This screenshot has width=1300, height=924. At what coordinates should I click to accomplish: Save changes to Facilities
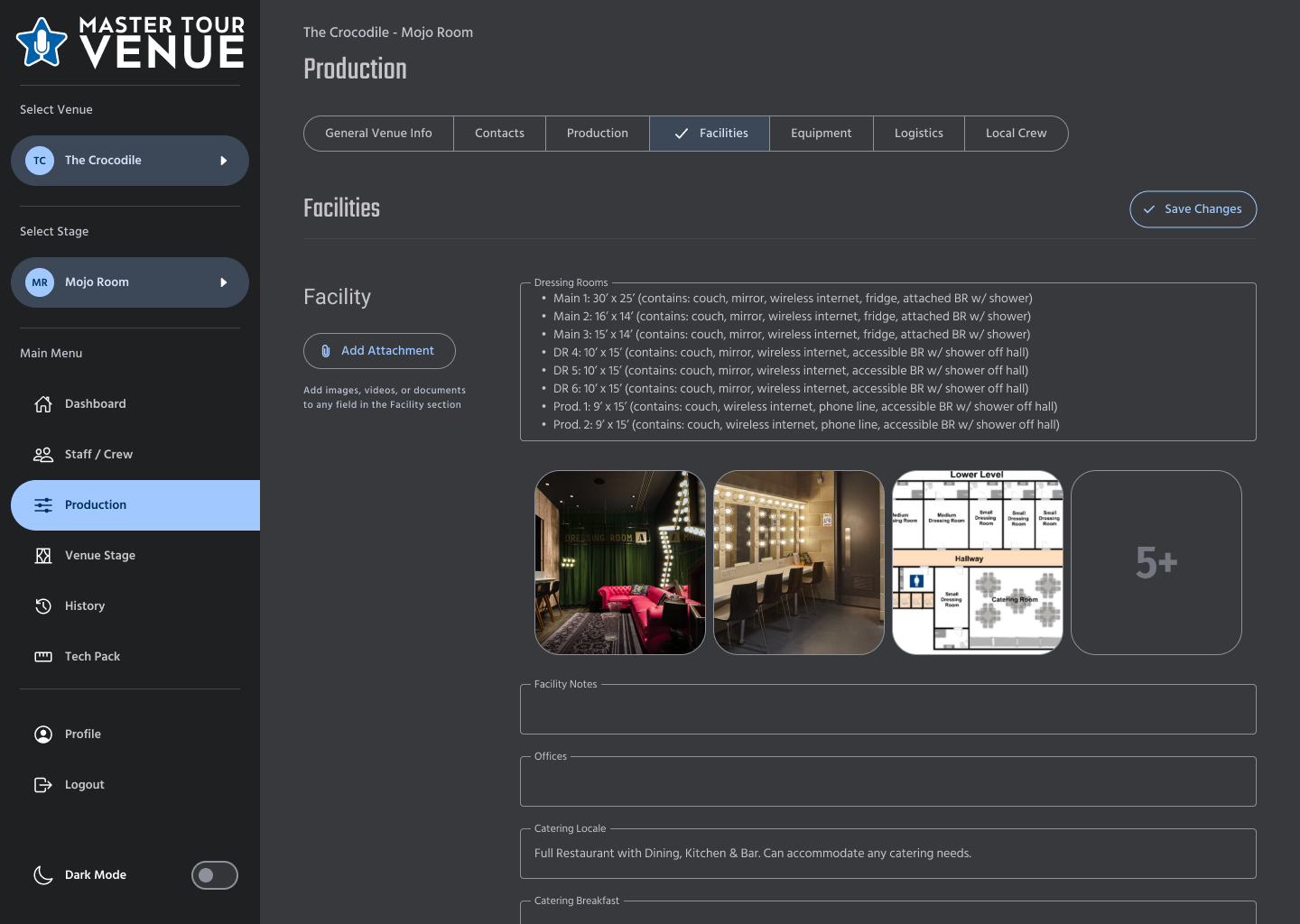(1193, 209)
